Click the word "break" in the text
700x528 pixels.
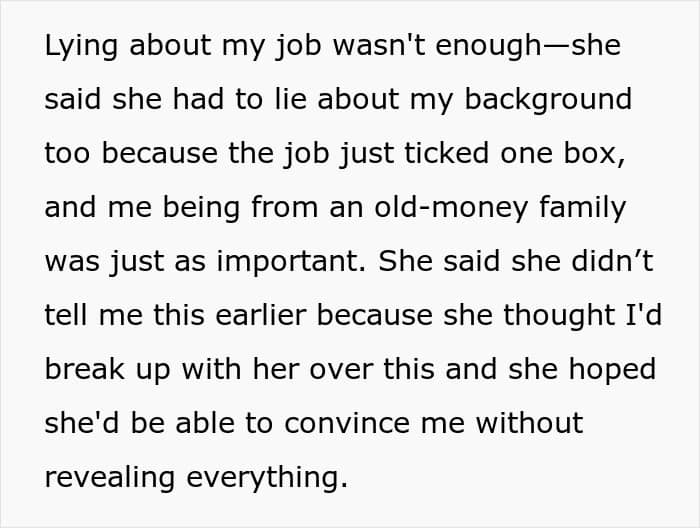point(83,370)
